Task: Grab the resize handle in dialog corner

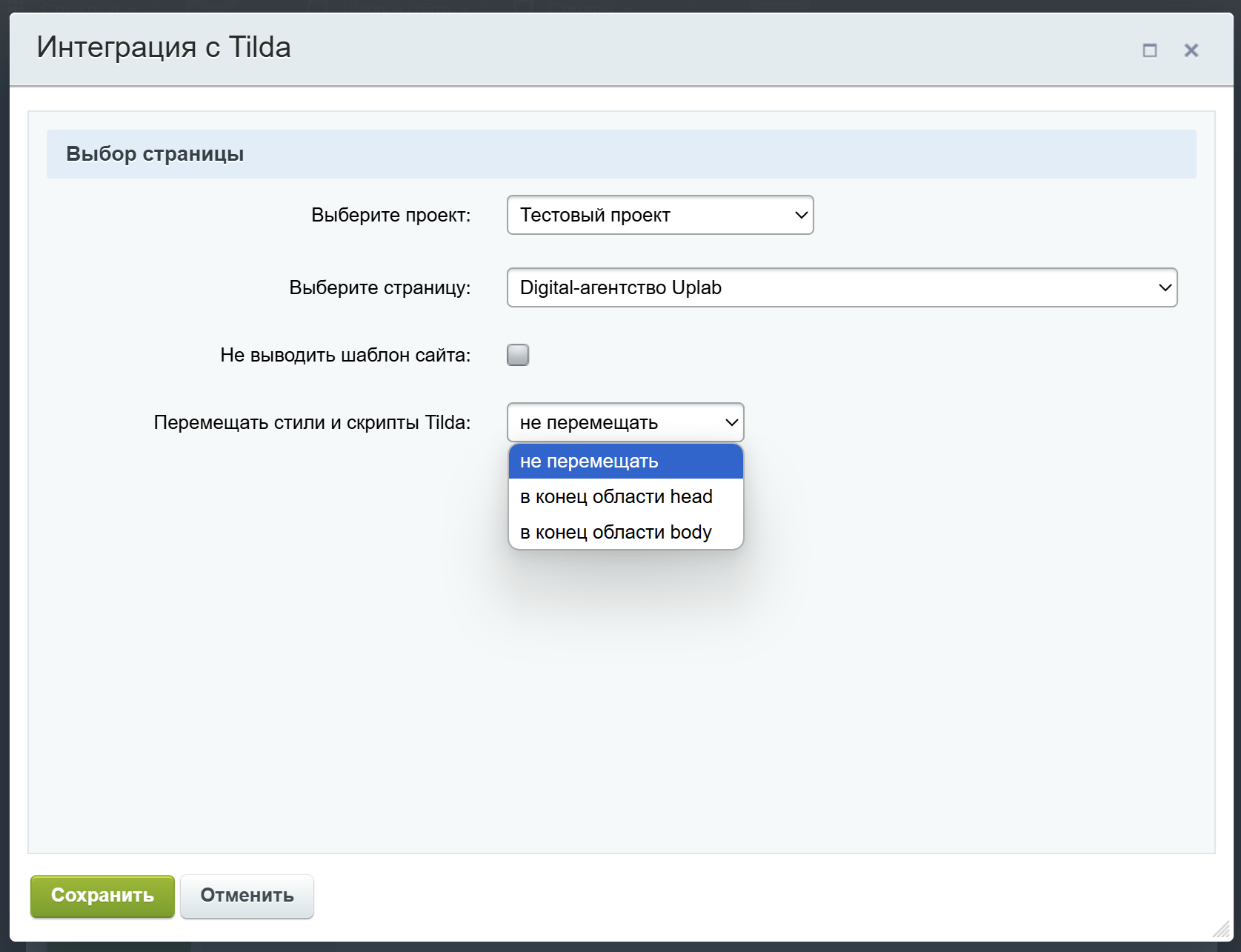Action: (1220, 929)
